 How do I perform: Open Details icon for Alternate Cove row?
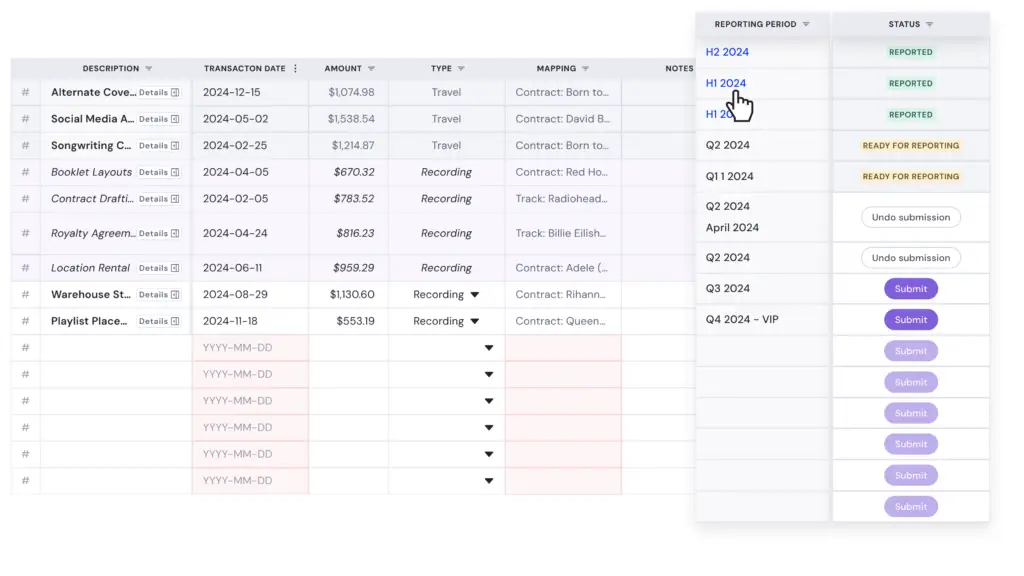(175, 93)
